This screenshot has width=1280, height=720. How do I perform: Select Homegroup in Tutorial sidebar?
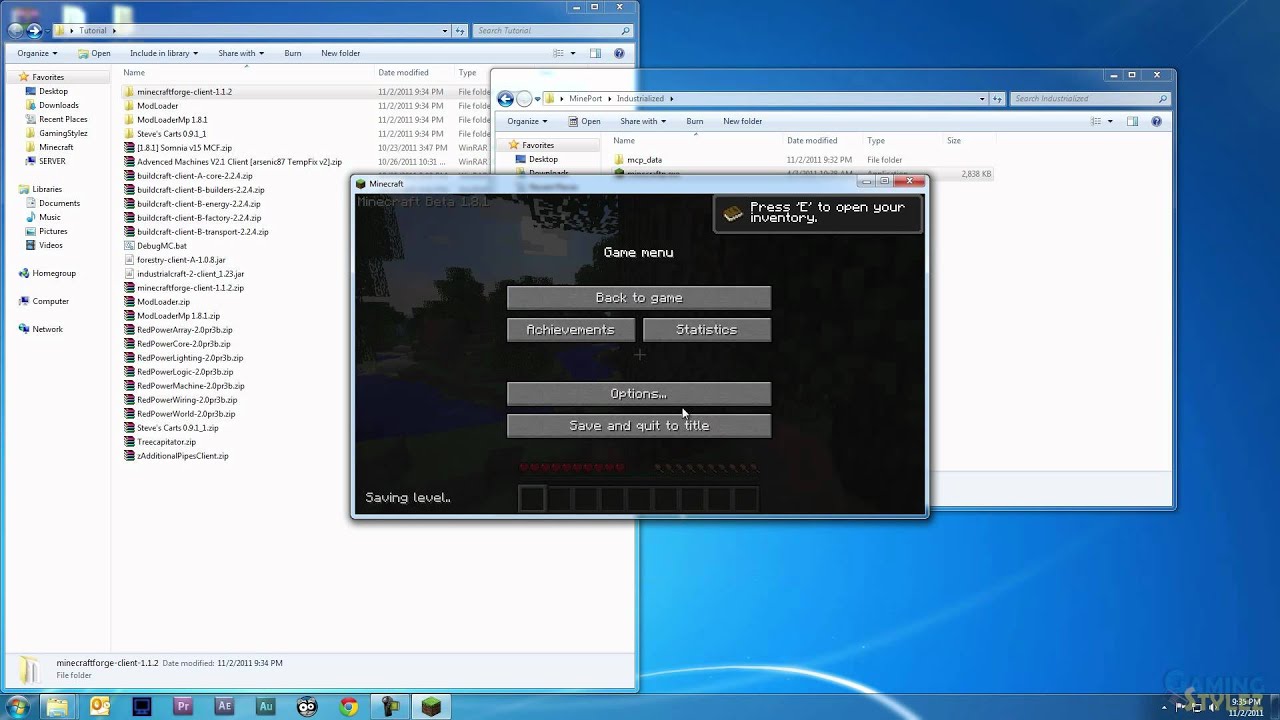tap(54, 273)
